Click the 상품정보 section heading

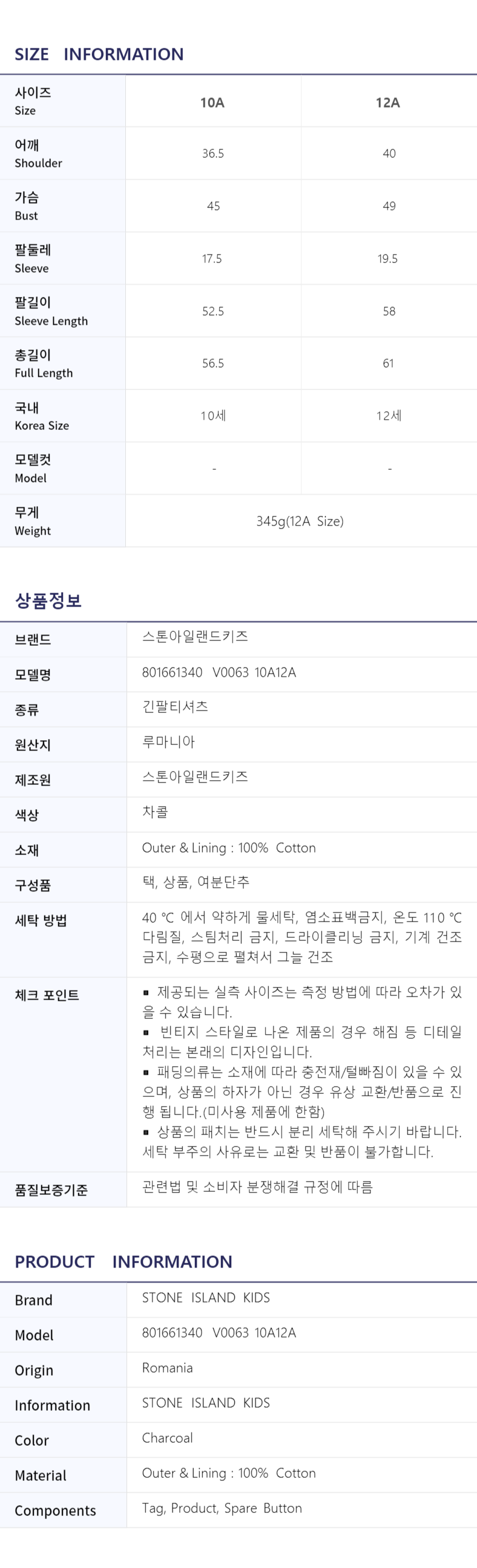(x=48, y=600)
